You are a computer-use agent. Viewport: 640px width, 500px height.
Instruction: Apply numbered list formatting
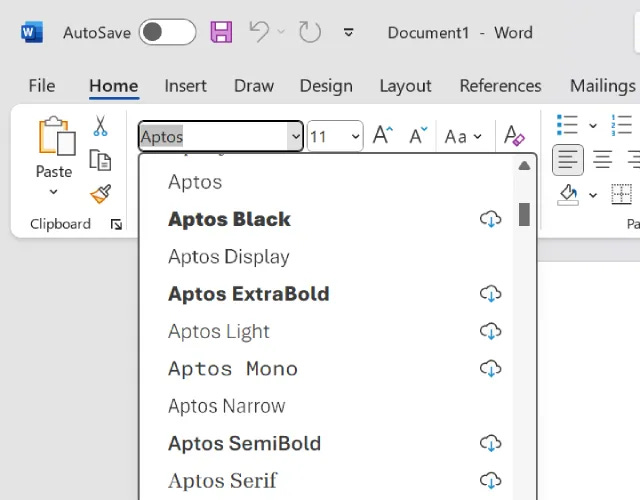(x=621, y=125)
